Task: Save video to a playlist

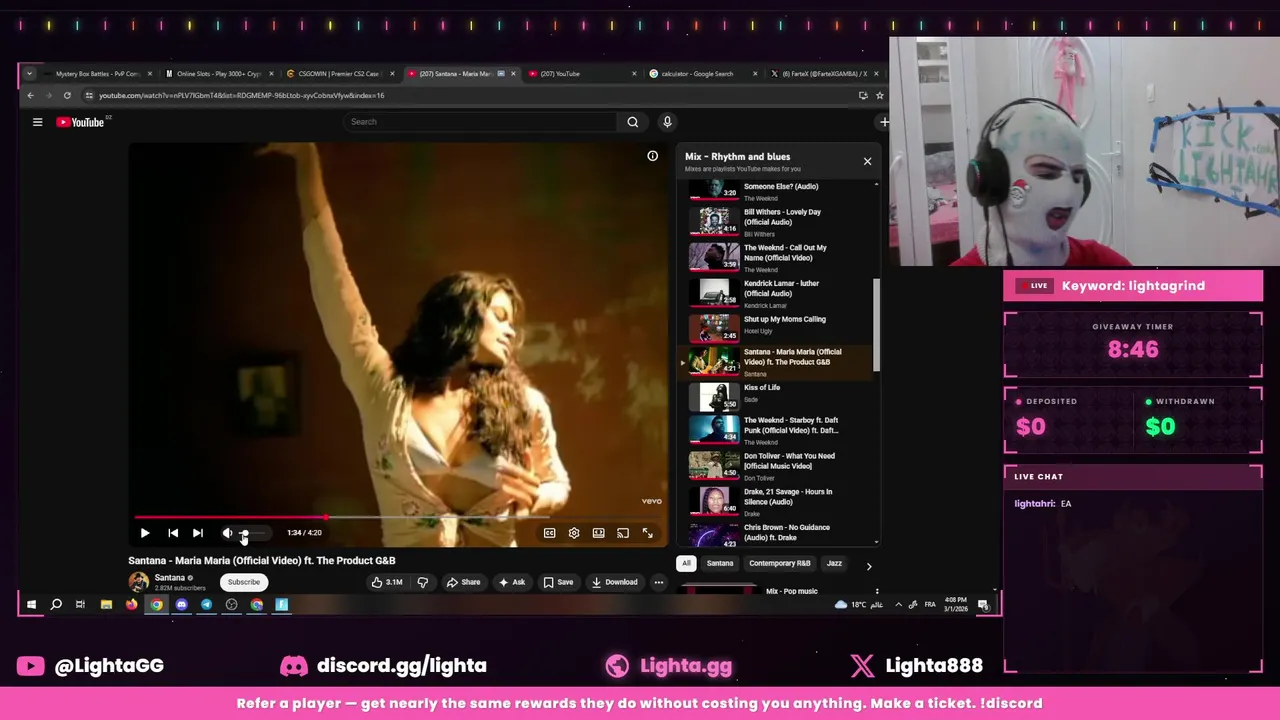Action: click(558, 582)
